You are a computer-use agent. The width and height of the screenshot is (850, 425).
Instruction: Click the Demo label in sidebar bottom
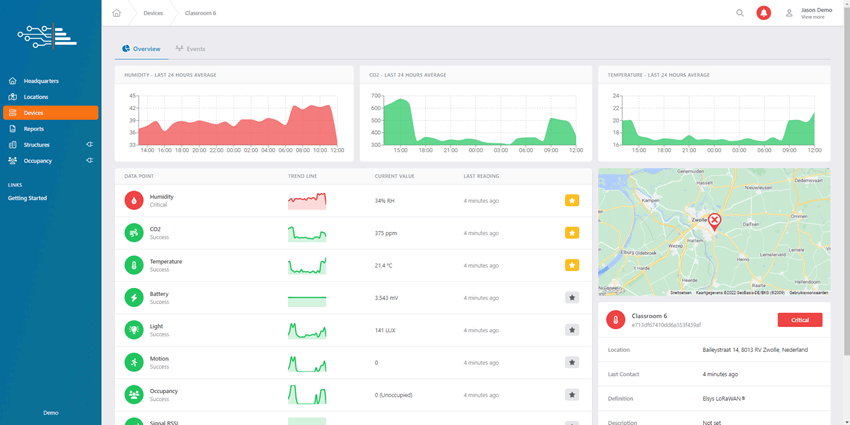tap(50, 413)
